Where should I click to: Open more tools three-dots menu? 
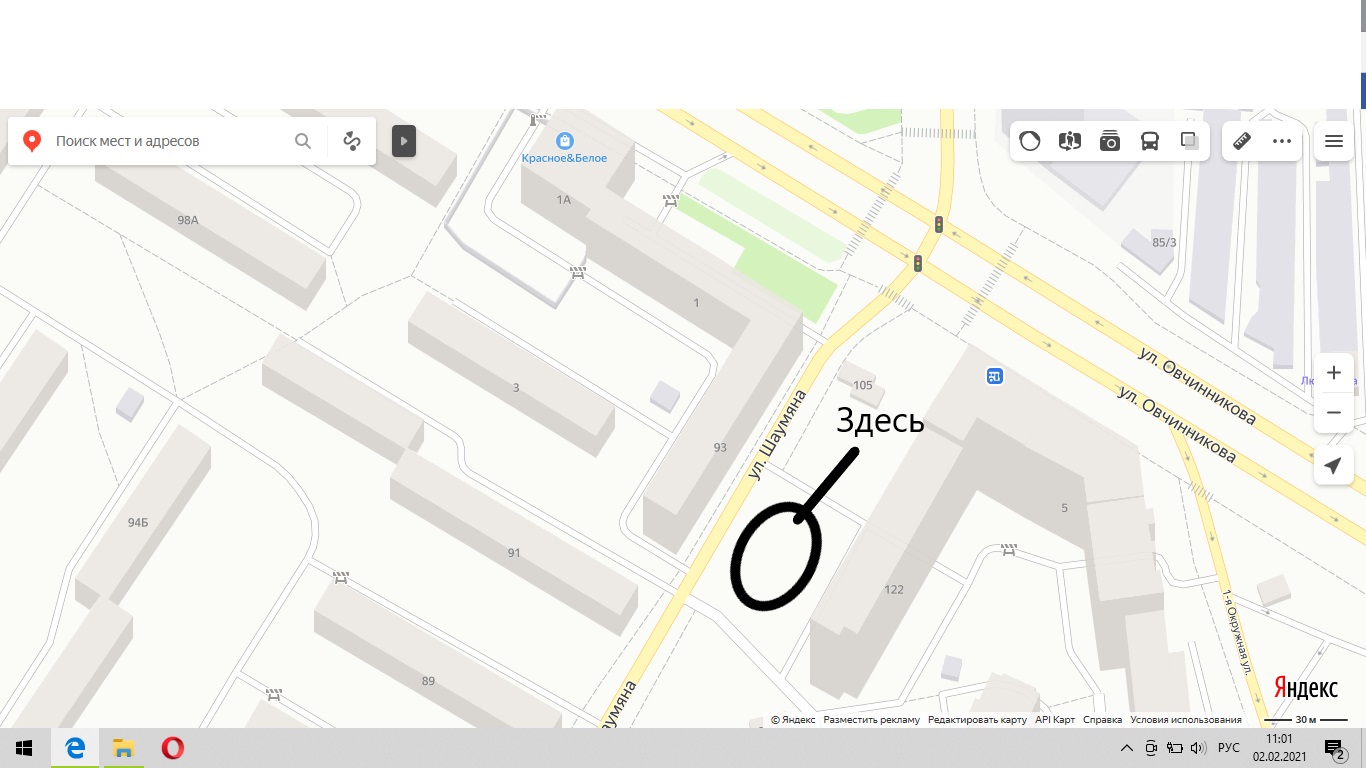tap(1282, 141)
